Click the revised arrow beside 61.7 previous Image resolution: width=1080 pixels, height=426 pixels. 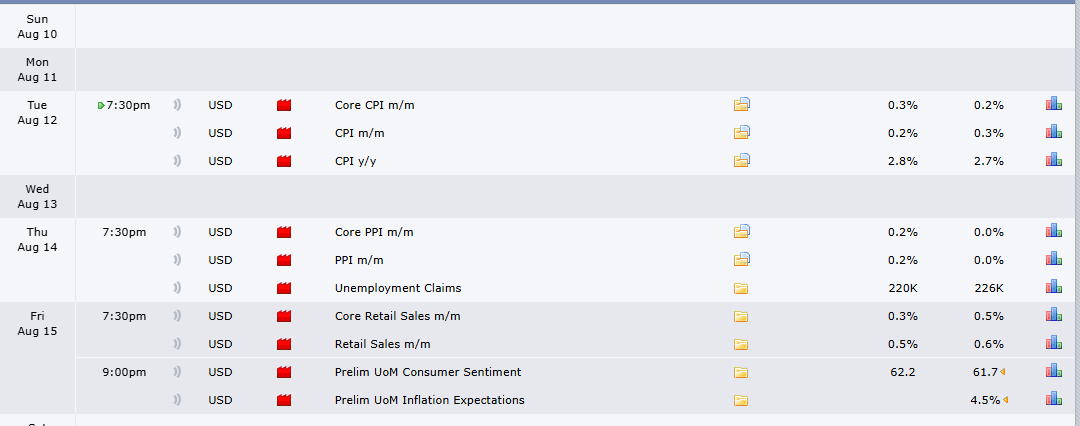(x=1003, y=372)
